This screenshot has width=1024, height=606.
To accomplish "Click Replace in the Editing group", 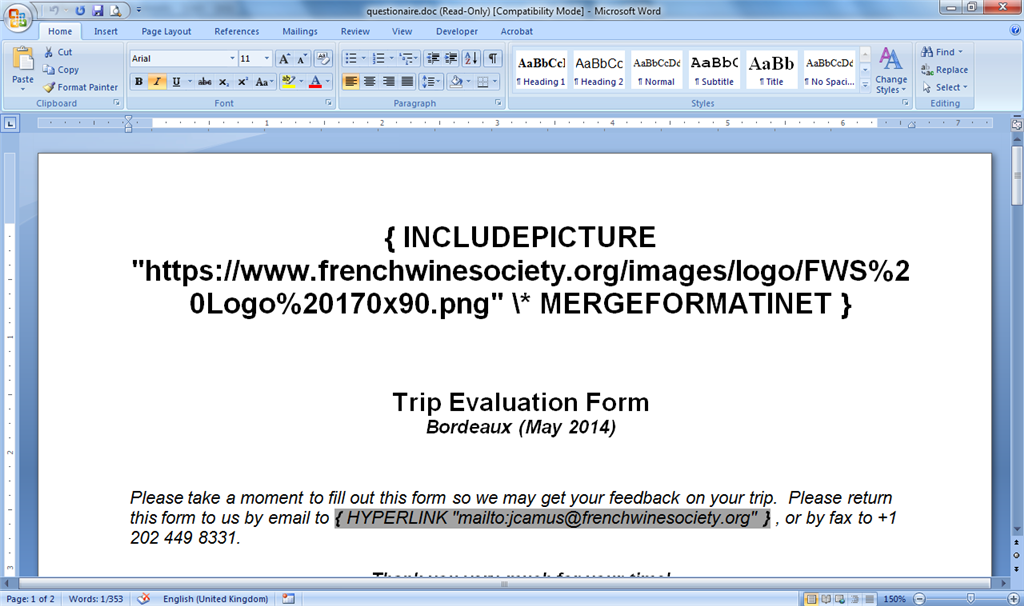I will (944, 70).
